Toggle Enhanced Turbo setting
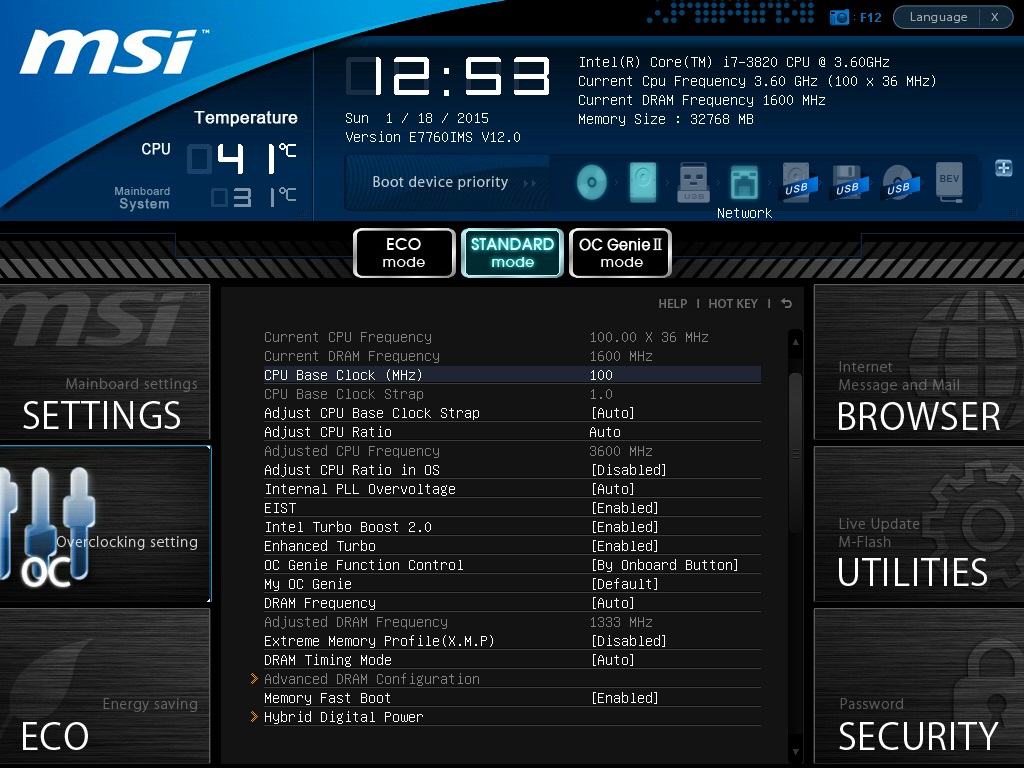This screenshot has height=768, width=1024. click(512, 546)
